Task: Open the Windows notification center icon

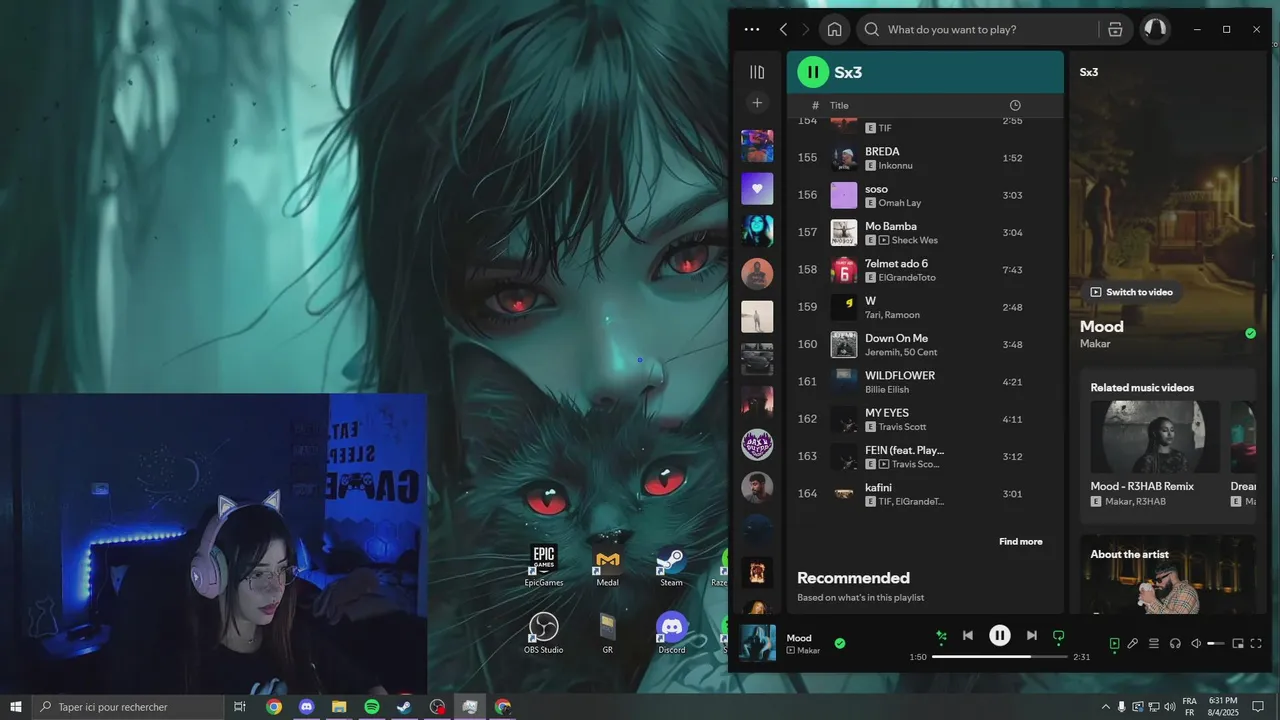Action: coord(1258,707)
